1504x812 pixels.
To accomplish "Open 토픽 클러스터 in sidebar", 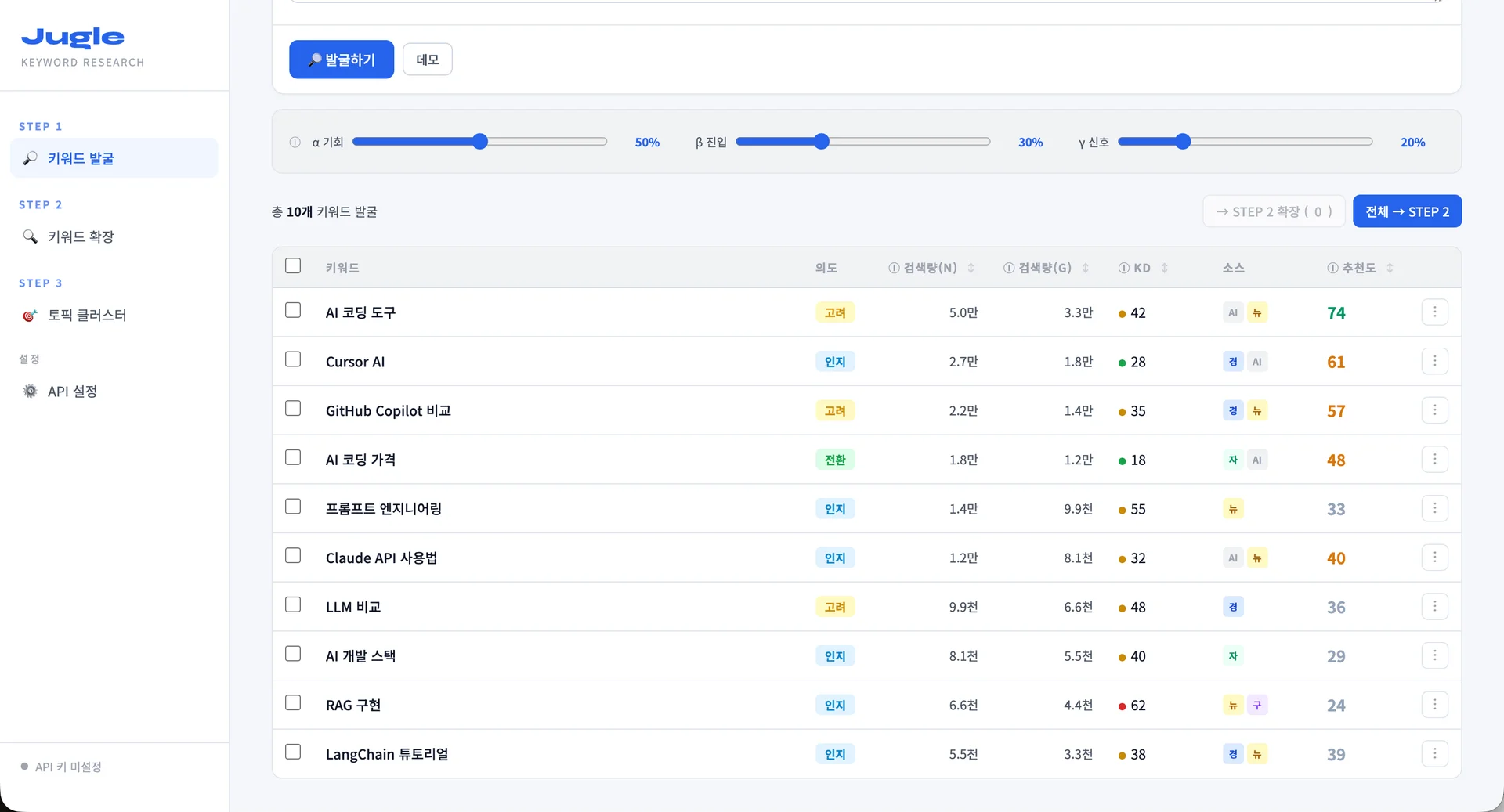I will (x=86, y=315).
